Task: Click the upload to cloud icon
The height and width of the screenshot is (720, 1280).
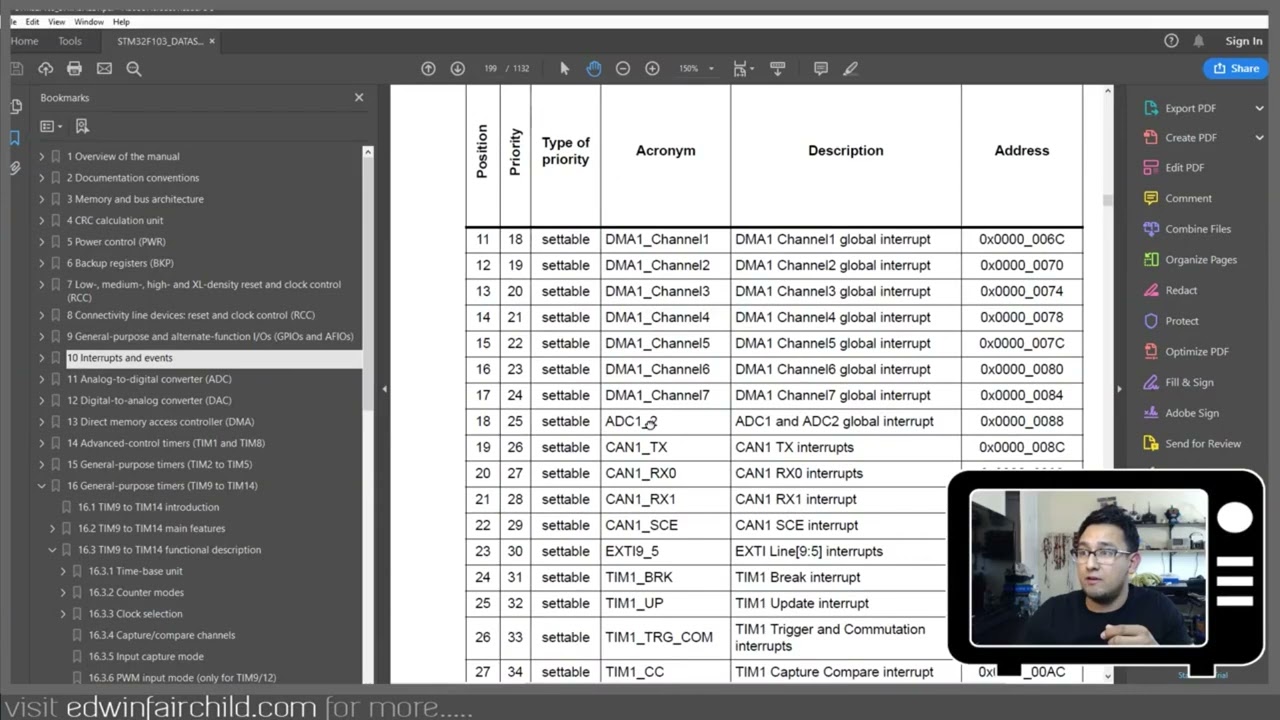Action: pyautogui.click(x=45, y=68)
